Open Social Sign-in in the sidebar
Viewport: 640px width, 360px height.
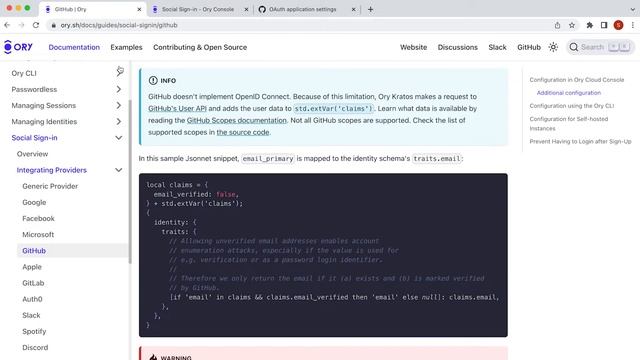pos(34,138)
